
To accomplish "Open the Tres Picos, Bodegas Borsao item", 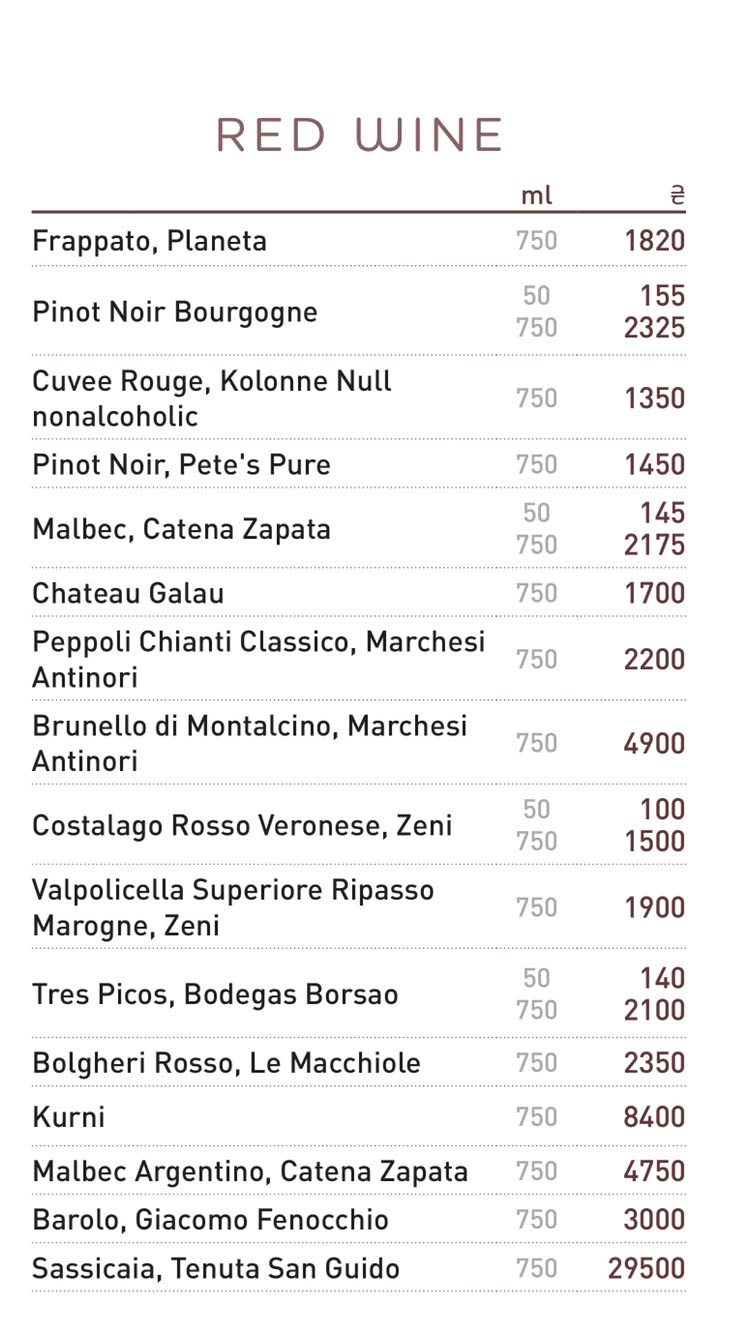I will (358, 994).
